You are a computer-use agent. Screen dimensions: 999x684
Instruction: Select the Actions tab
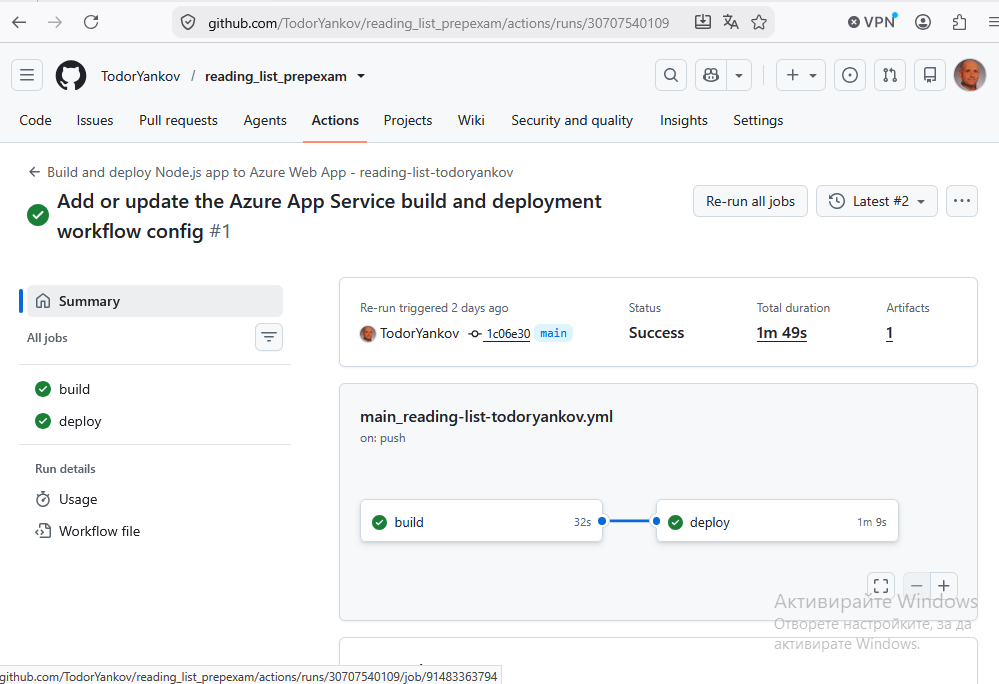point(335,120)
